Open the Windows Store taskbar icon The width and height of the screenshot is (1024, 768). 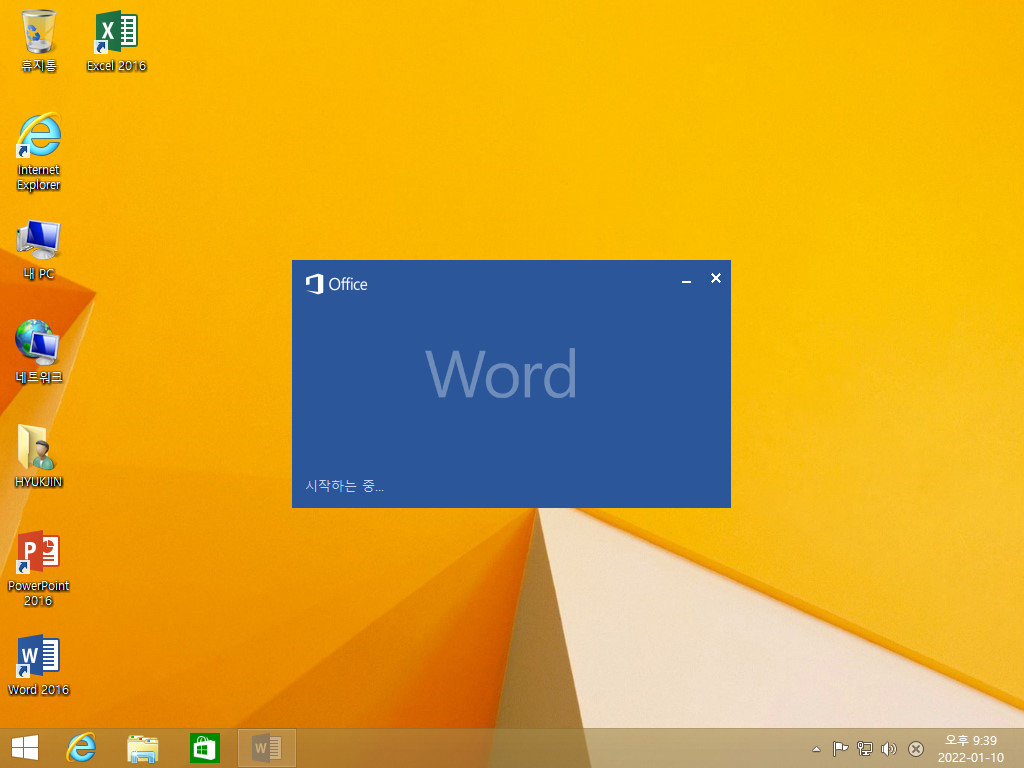(204, 748)
